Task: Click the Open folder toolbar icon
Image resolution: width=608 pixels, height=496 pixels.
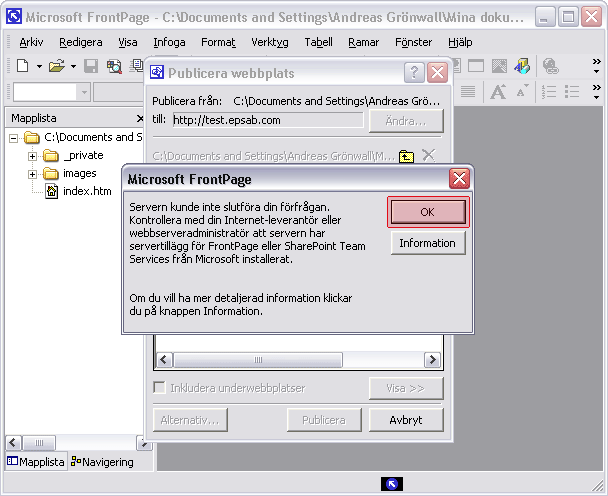Action: (57, 66)
